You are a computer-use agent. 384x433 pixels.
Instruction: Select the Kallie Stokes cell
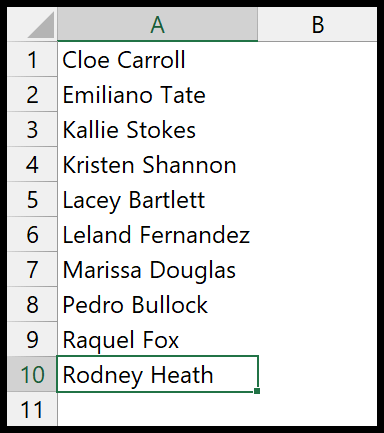click(x=157, y=130)
